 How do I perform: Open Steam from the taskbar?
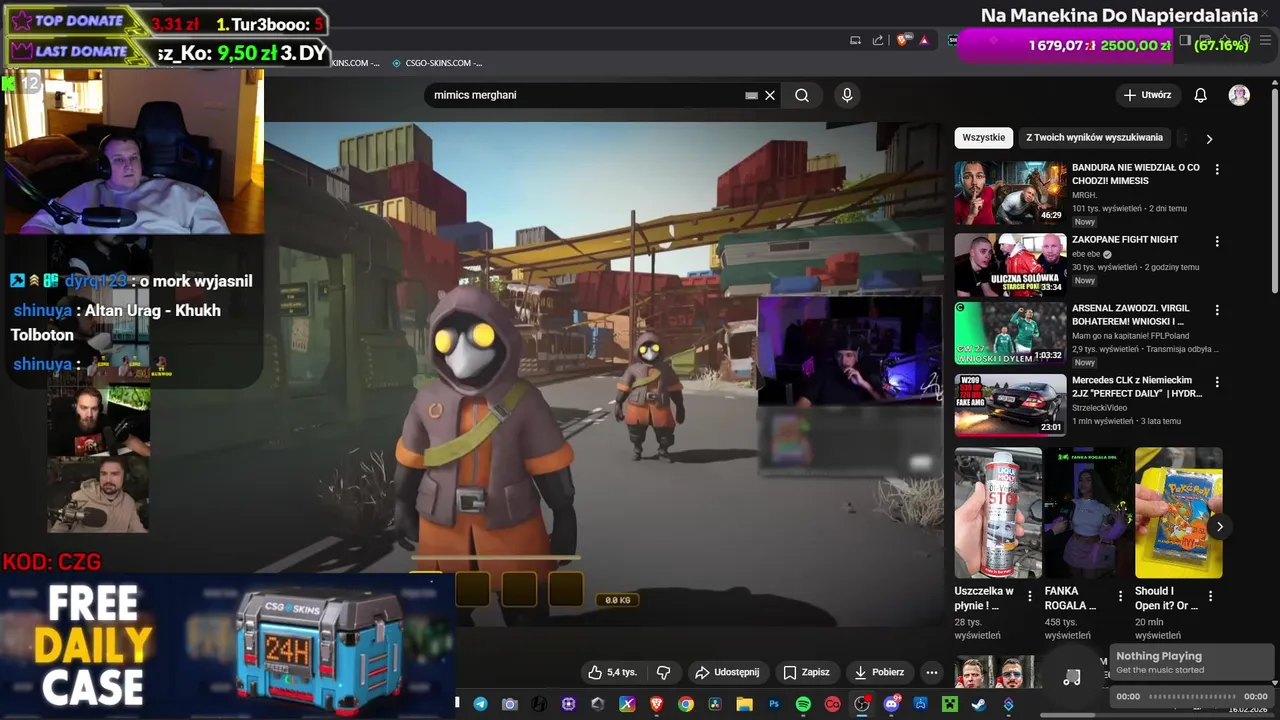978,704
